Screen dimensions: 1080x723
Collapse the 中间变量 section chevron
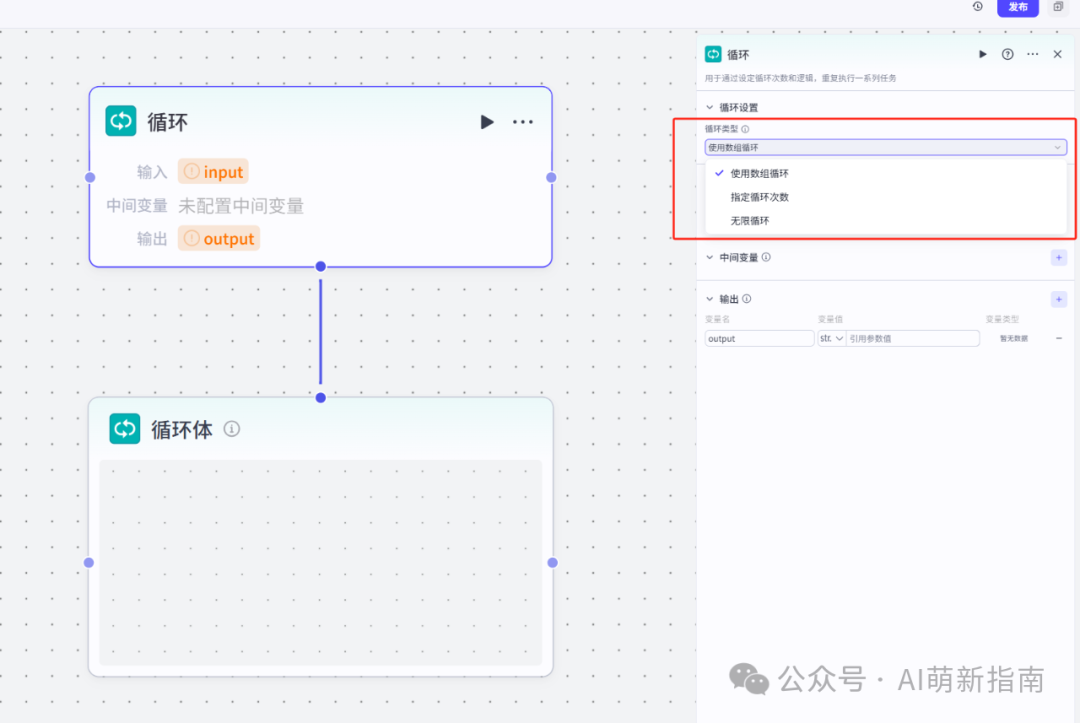pyautogui.click(x=710, y=257)
